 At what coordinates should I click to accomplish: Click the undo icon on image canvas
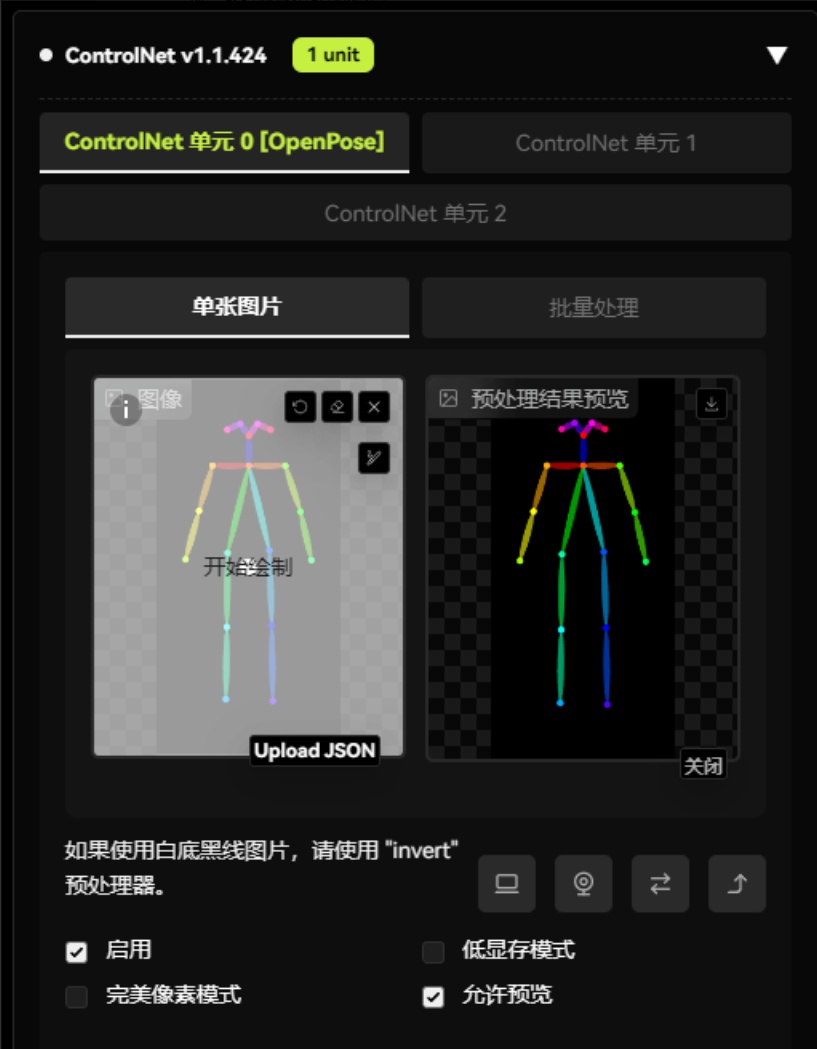[300, 407]
